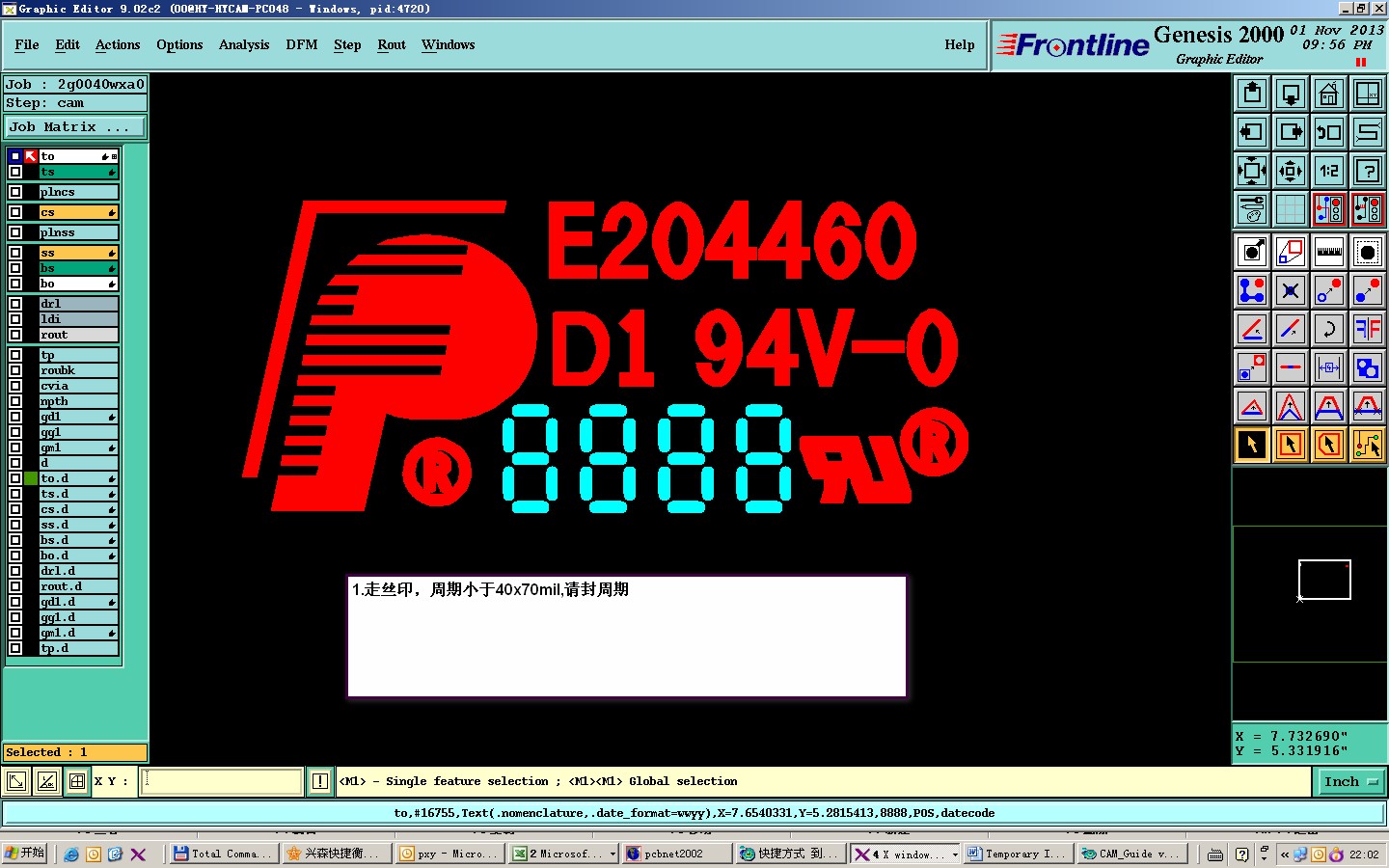Select the rectangle area selection arrow tool

(1291, 445)
